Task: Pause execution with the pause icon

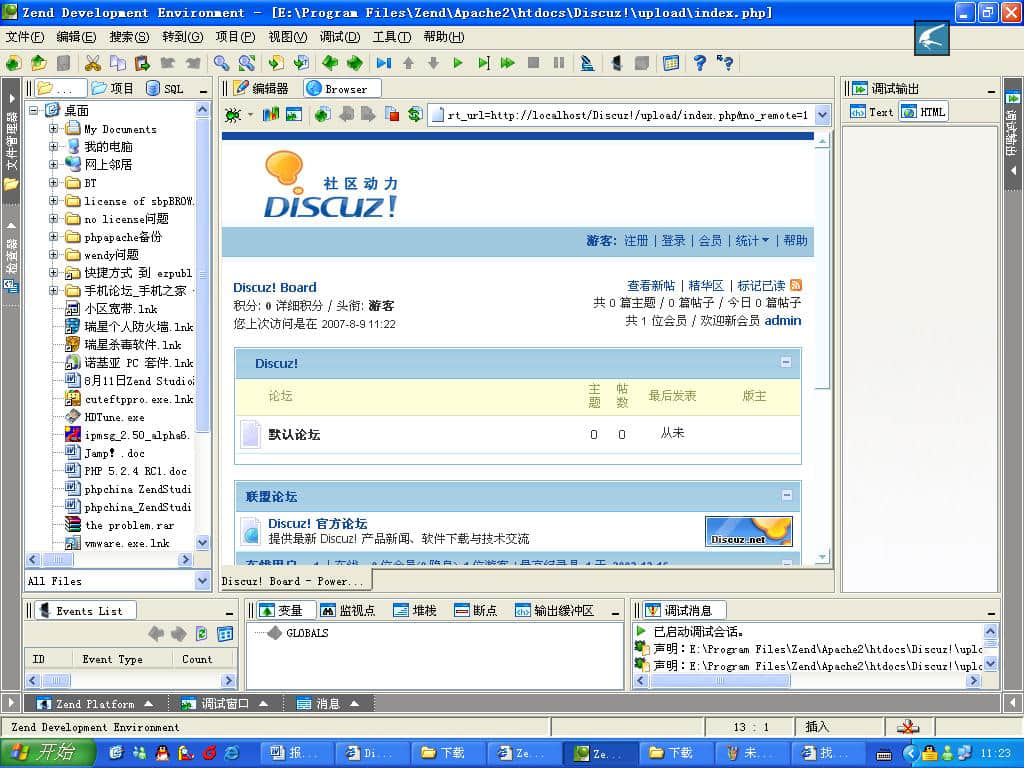Action: pos(560,63)
